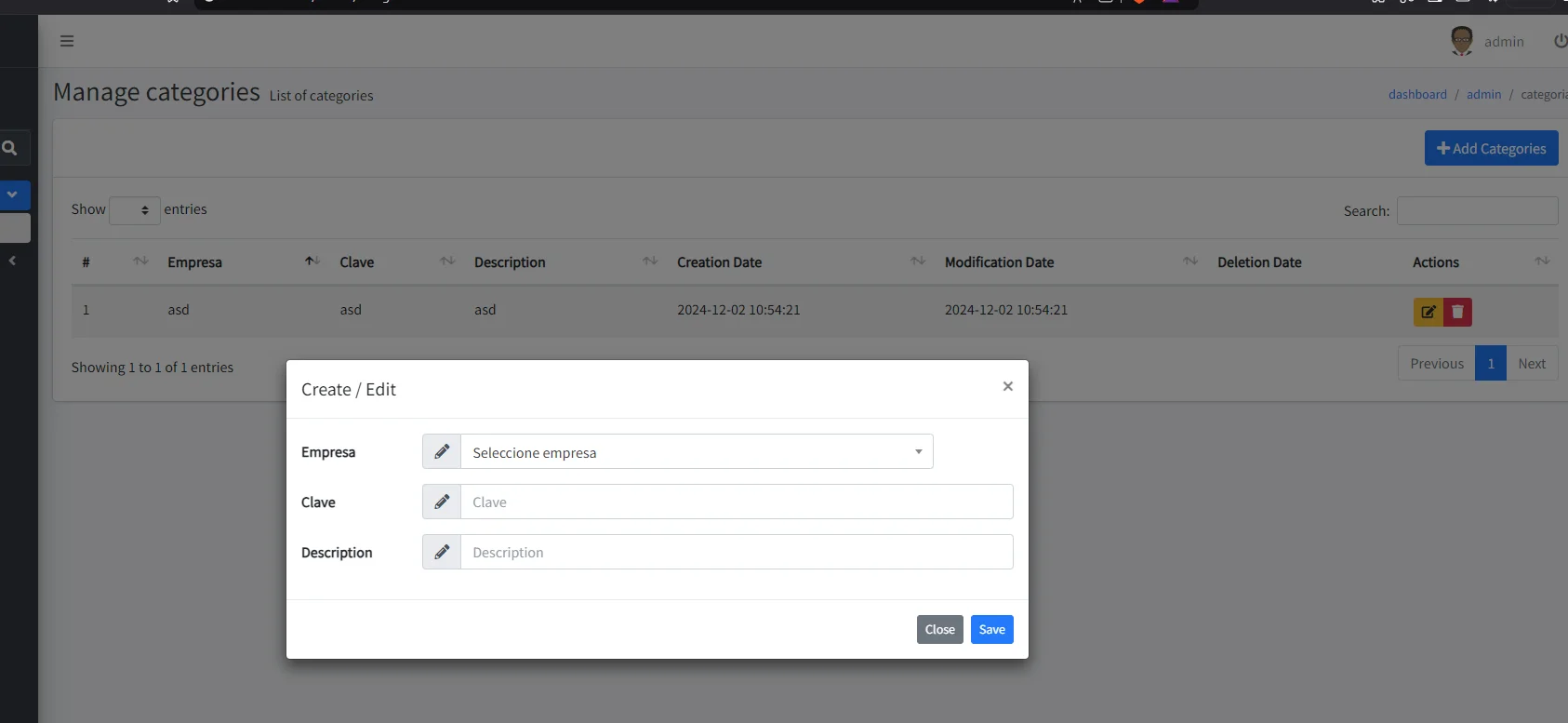Click the Add Categories button
The image size is (1568, 723).
[x=1491, y=148]
